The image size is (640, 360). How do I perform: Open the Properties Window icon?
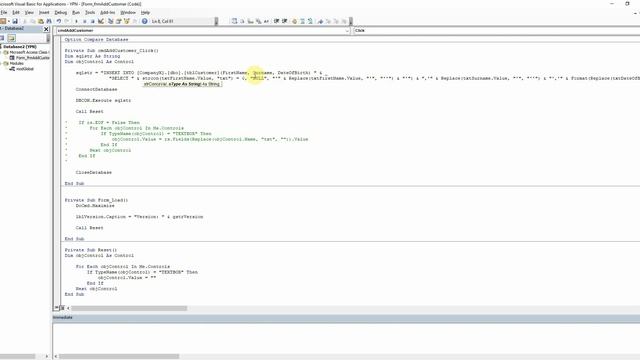coord(118,21)
